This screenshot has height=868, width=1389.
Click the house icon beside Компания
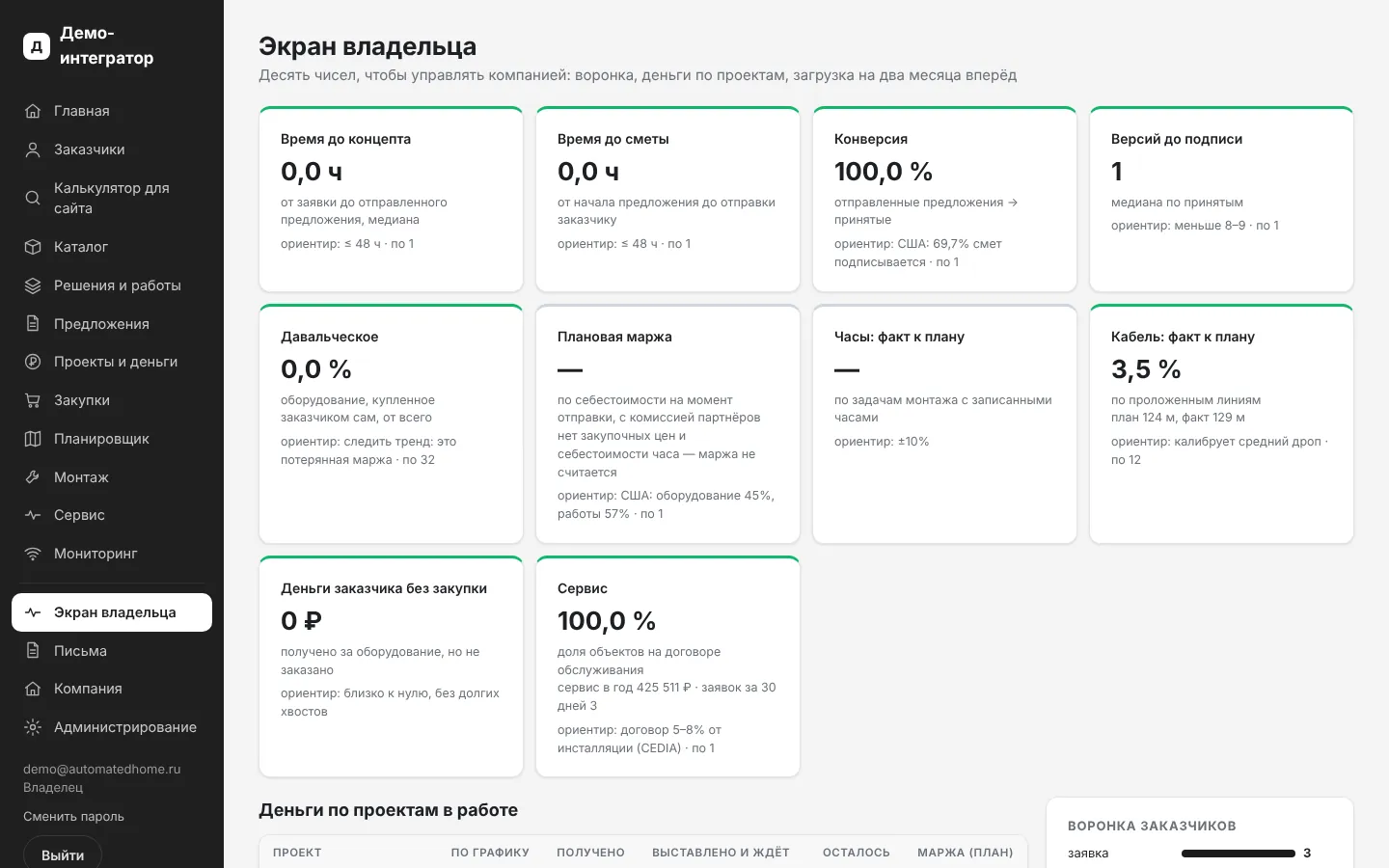click(33, 689)
